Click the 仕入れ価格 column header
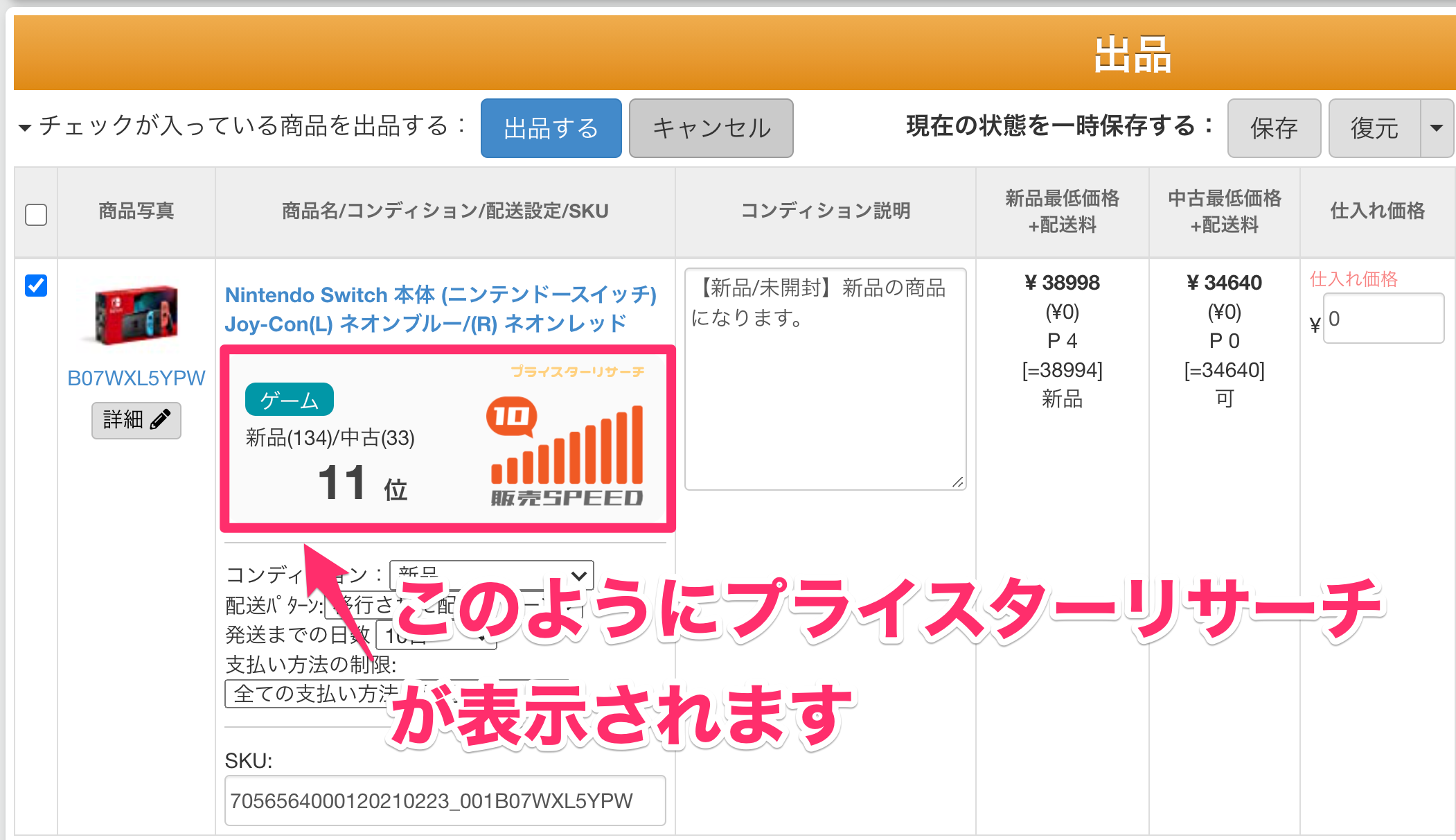The height and width of the screenshot is (840, 1456). (1377, 211)
